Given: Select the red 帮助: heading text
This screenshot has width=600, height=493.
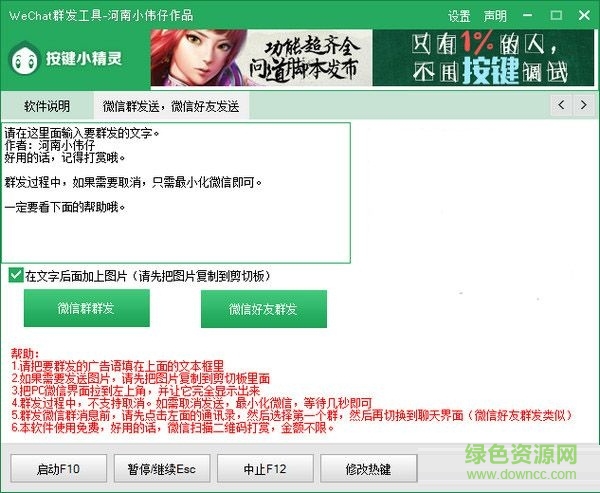Looking at the screenshot, I should tap(24, 353).
